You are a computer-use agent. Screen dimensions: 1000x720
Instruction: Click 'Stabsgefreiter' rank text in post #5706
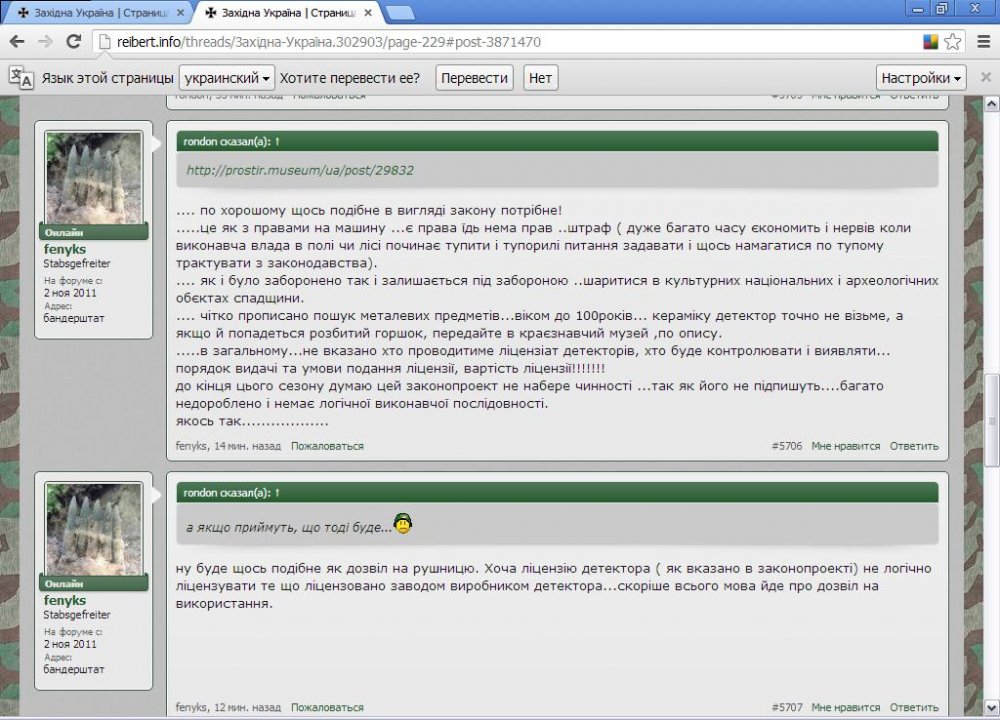tap(77, 263)
